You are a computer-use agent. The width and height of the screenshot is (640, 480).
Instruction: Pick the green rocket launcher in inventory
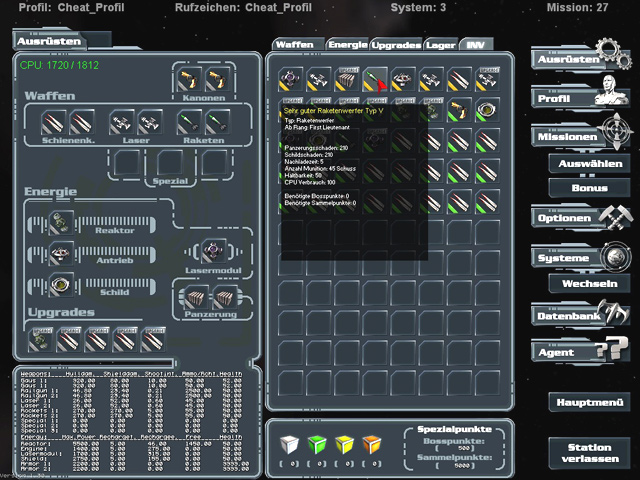point(375,79)
